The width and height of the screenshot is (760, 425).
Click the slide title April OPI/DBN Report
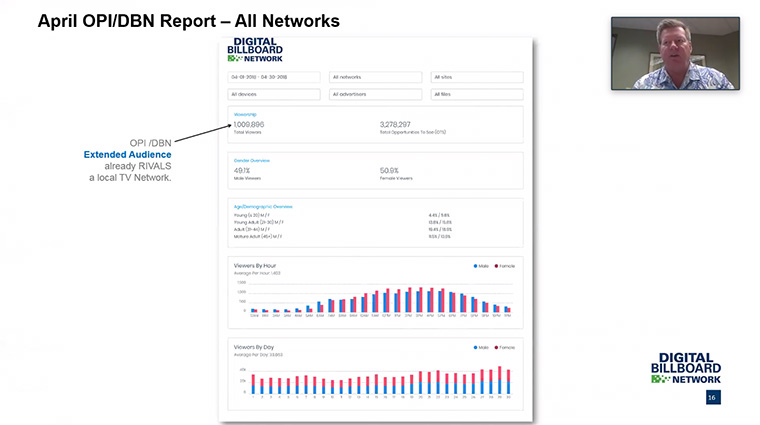click(x=189, y=21)
